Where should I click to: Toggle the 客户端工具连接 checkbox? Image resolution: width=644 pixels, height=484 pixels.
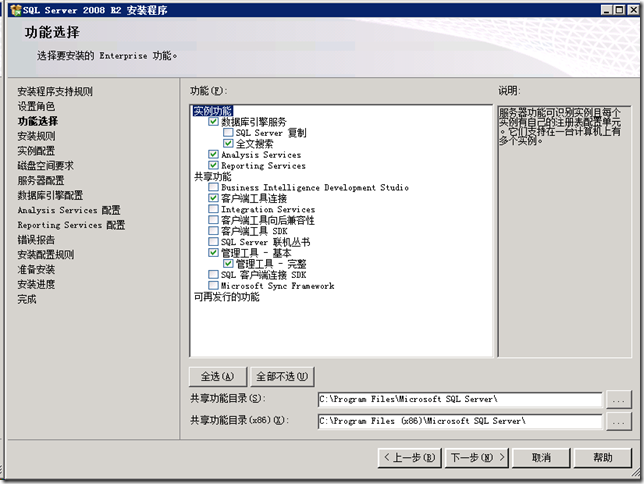(213, 198)
